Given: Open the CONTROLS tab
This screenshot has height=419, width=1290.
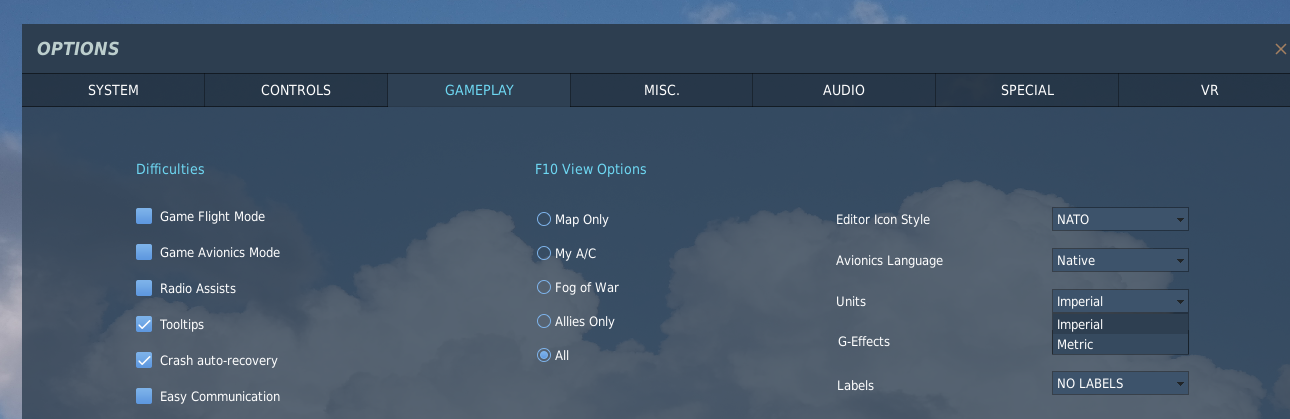Looking at the screenshot, I should tap(296, 90).
